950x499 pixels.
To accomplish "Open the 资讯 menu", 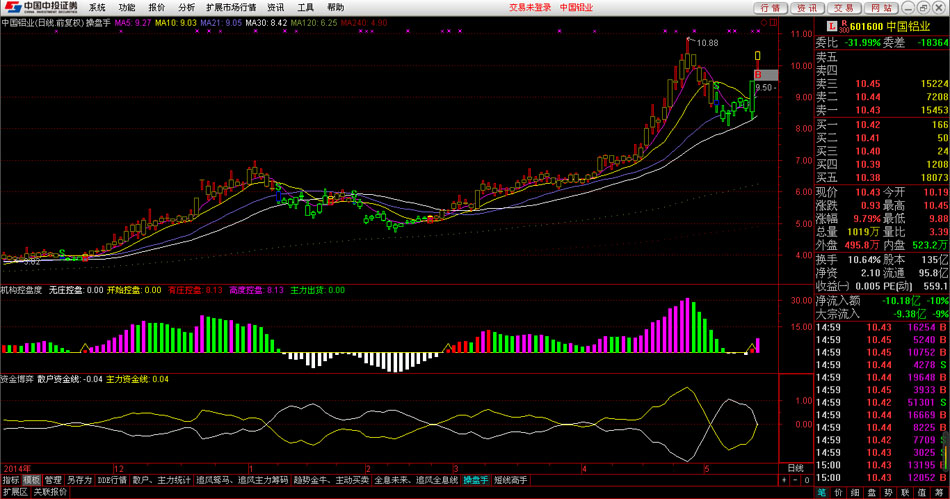I will (x=276, y=7).
